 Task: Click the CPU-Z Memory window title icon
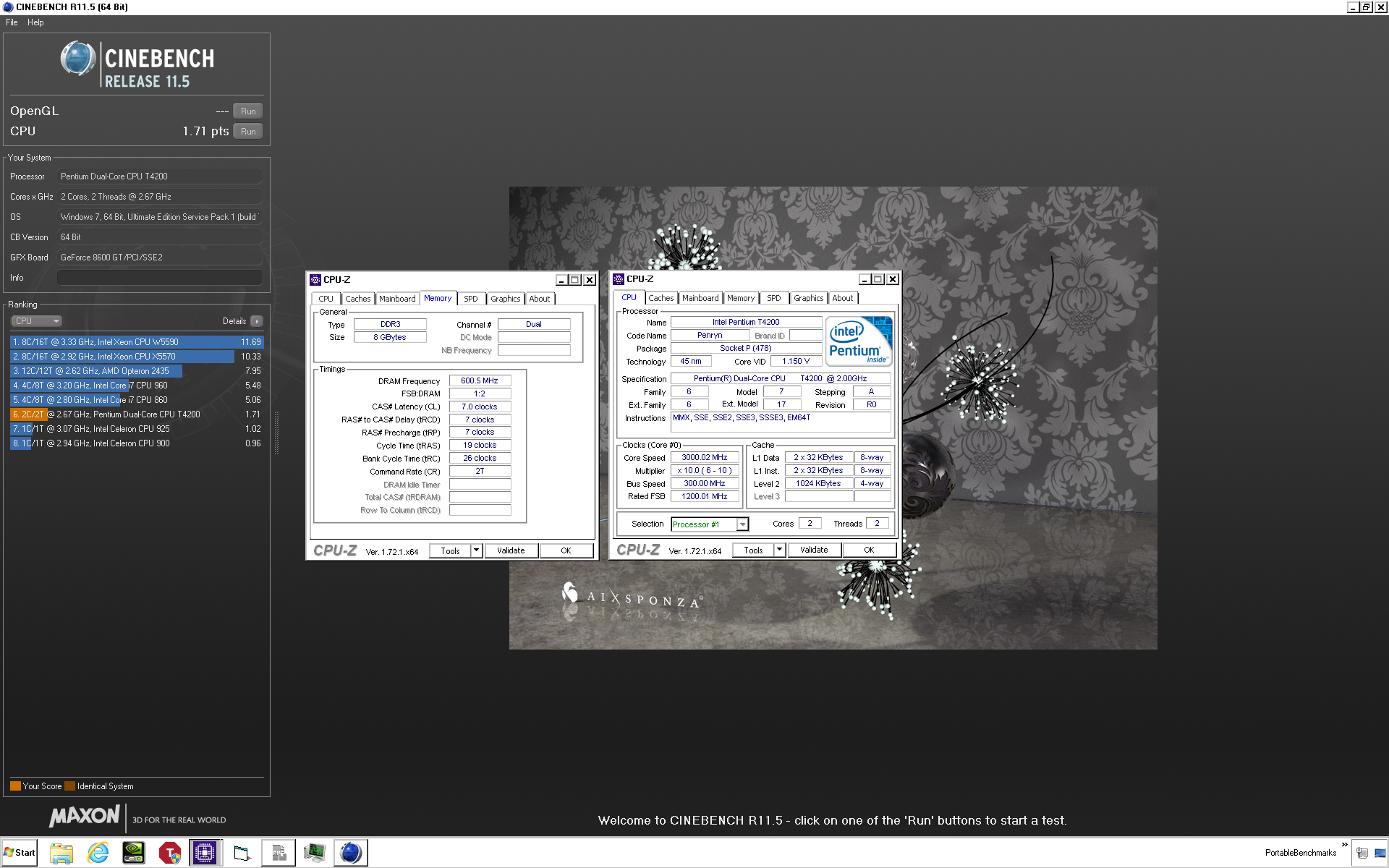315,280
